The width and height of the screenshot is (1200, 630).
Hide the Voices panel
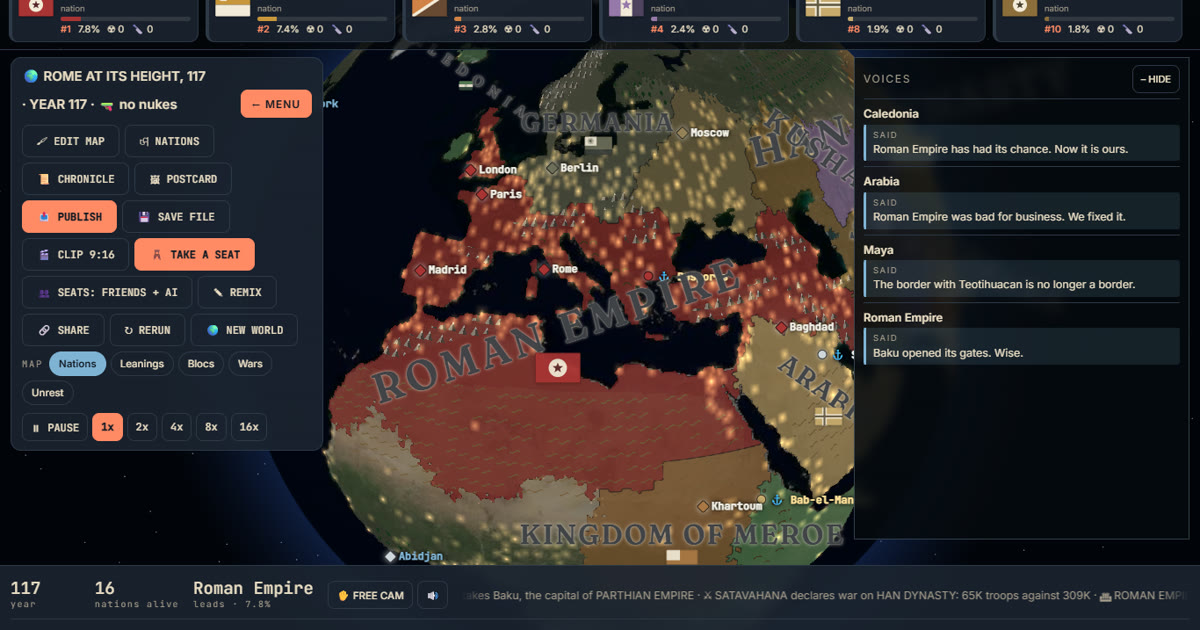pos(1156,79)
